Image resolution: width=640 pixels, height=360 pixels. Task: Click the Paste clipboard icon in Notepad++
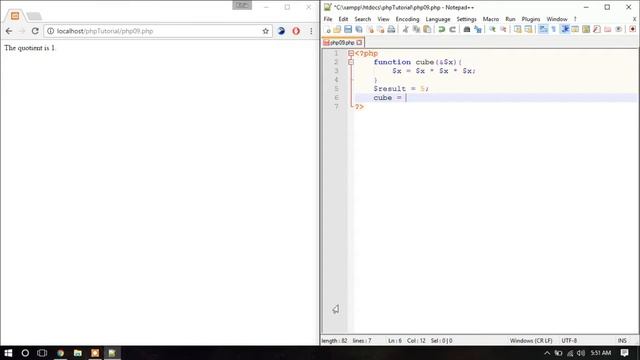[x=427, y=29]
